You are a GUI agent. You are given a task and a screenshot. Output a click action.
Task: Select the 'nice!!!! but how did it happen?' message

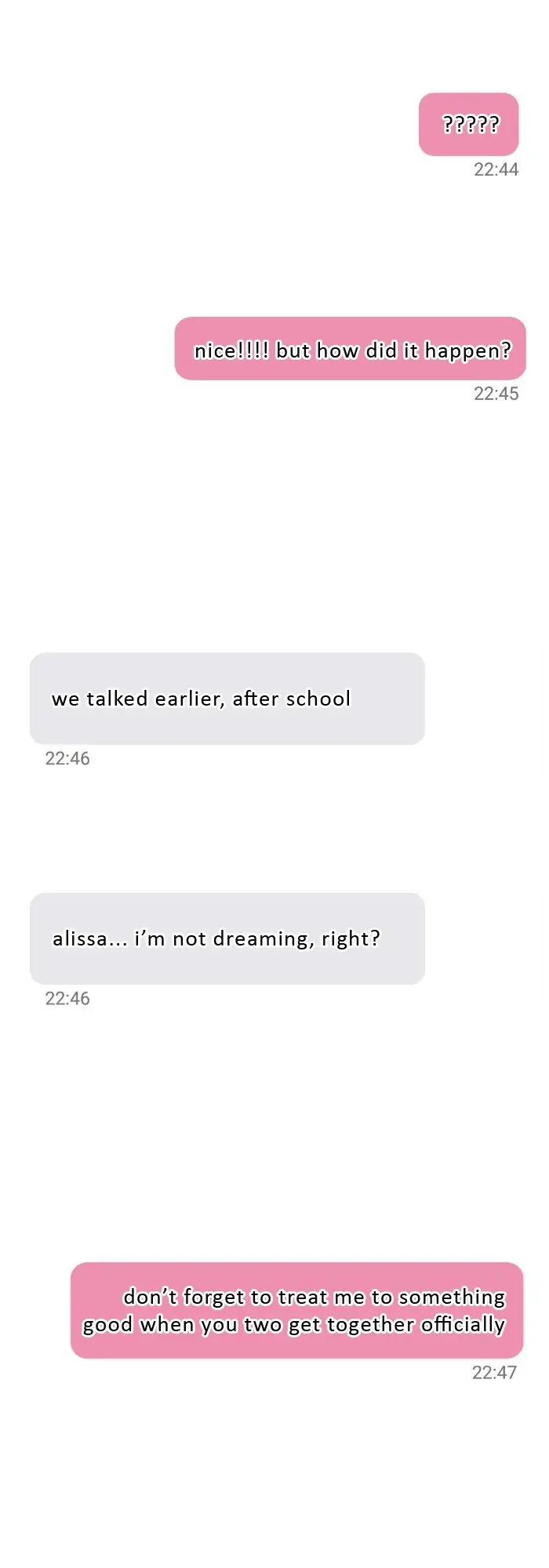tap(350, 349)
